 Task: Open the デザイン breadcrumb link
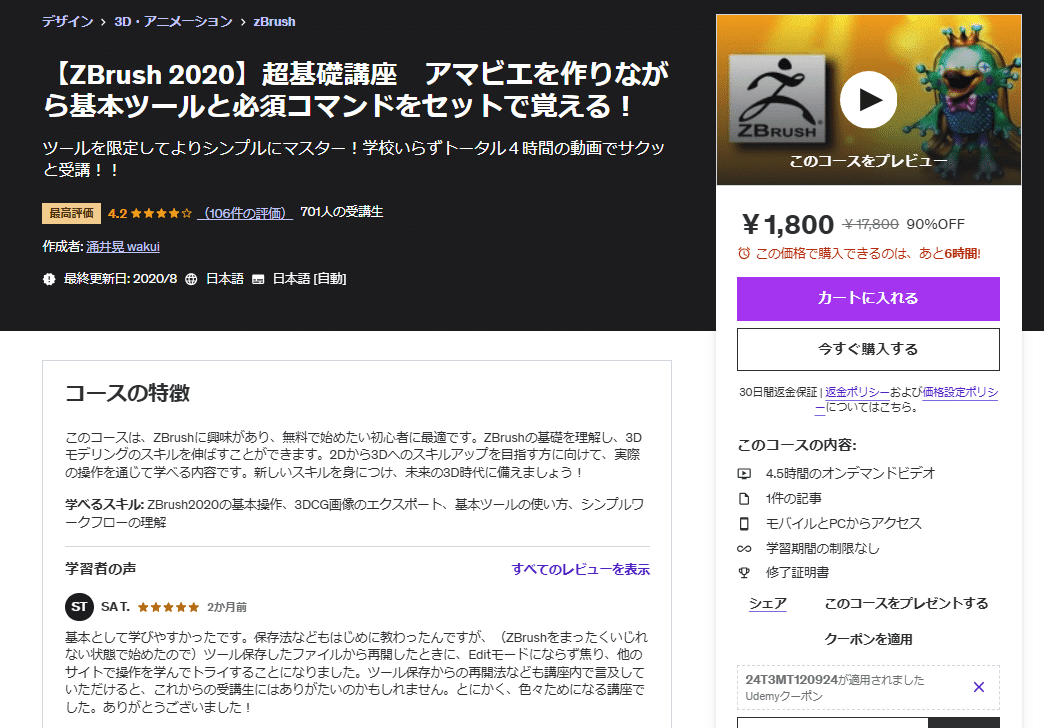[x=68, y=21]
